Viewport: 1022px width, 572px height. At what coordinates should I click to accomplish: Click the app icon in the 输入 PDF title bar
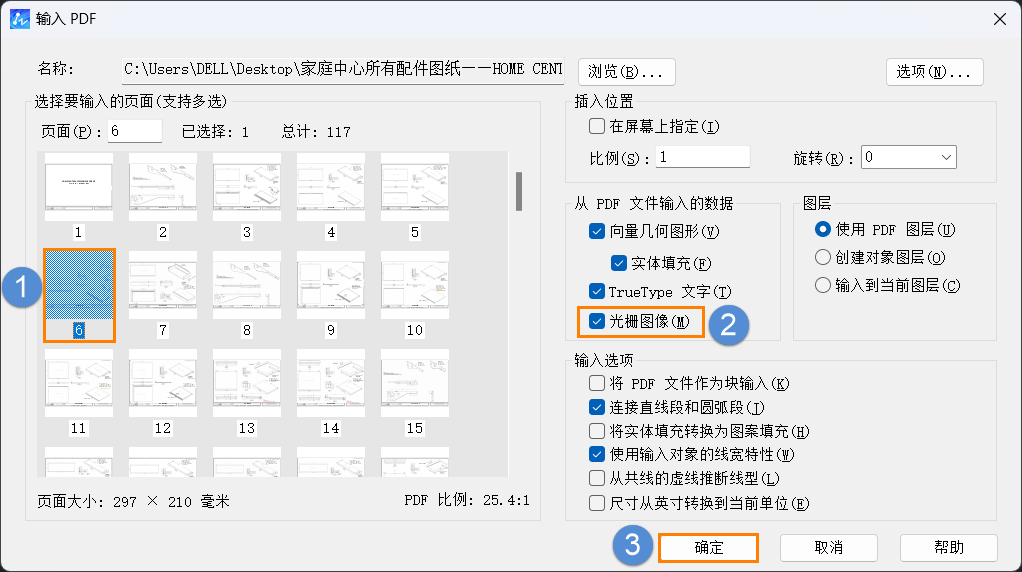[x=20, y=19]
